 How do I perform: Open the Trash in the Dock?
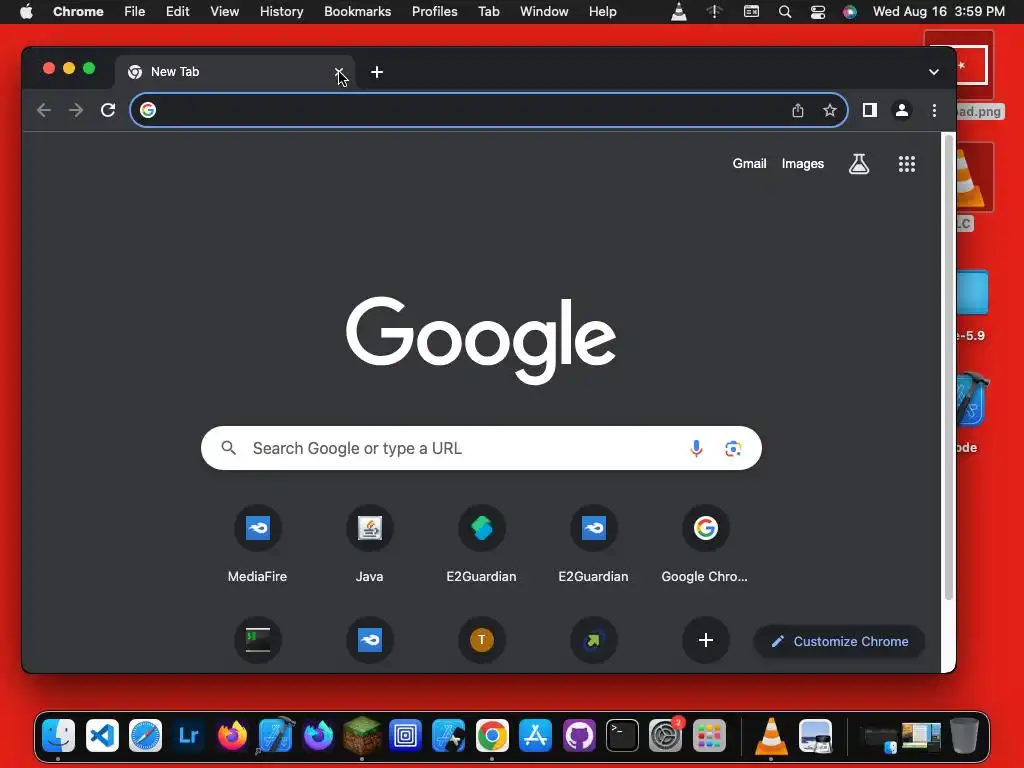(964, 736)
